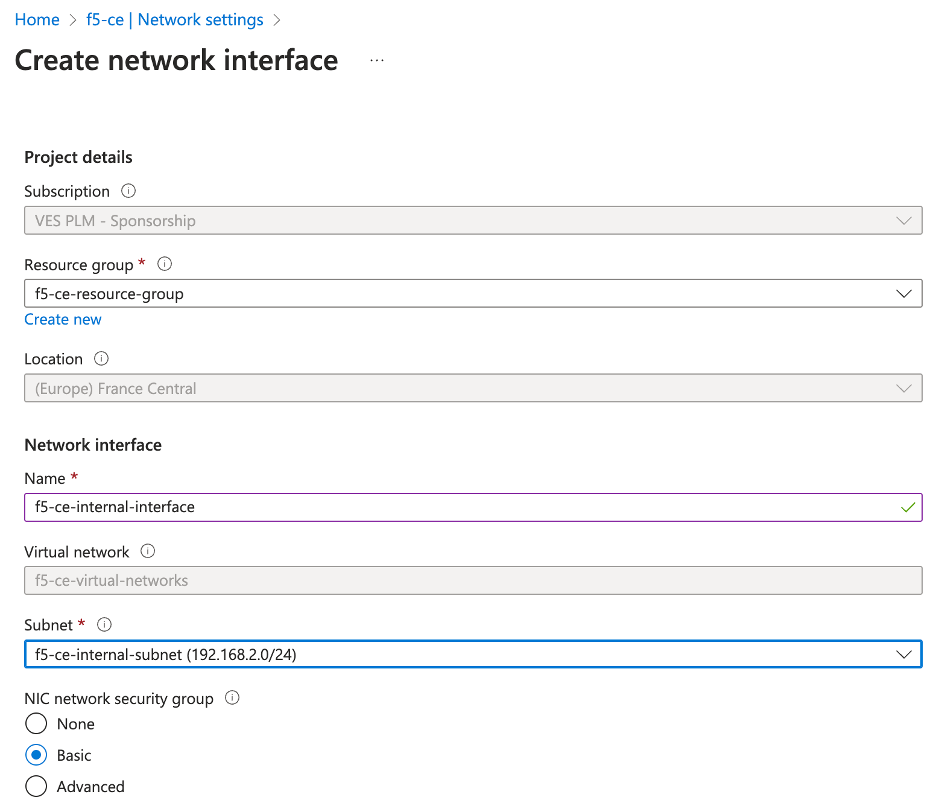Click the Subnet info icon

click(x=104, y=624)
